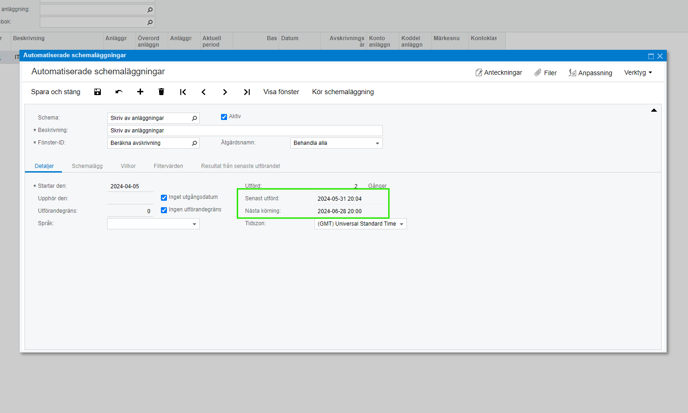Open Anteckningar notes
The height and width of the screenshot is (413, 688).
pos(498,73)
